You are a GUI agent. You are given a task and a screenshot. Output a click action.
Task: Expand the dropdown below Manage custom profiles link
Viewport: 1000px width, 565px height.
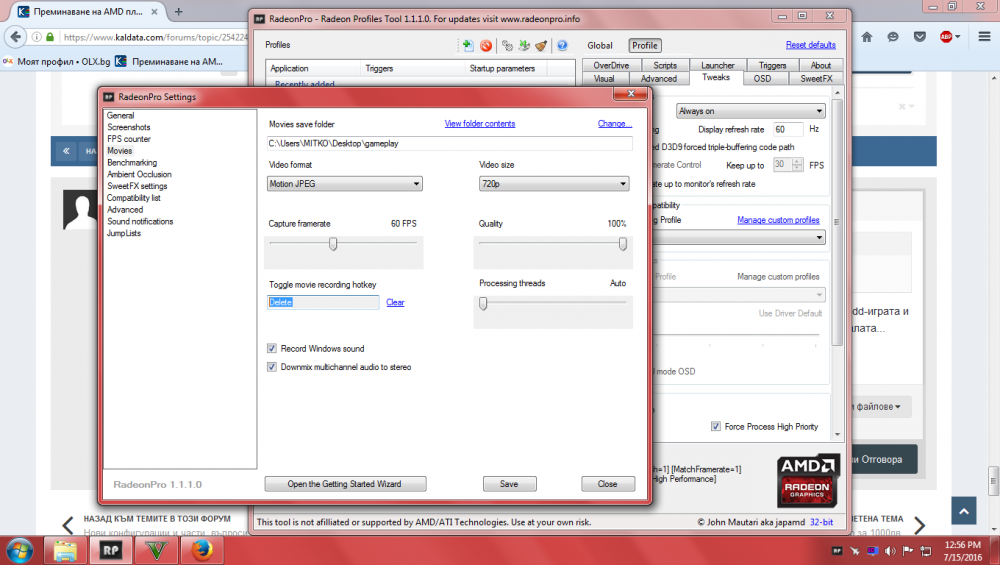740,237
